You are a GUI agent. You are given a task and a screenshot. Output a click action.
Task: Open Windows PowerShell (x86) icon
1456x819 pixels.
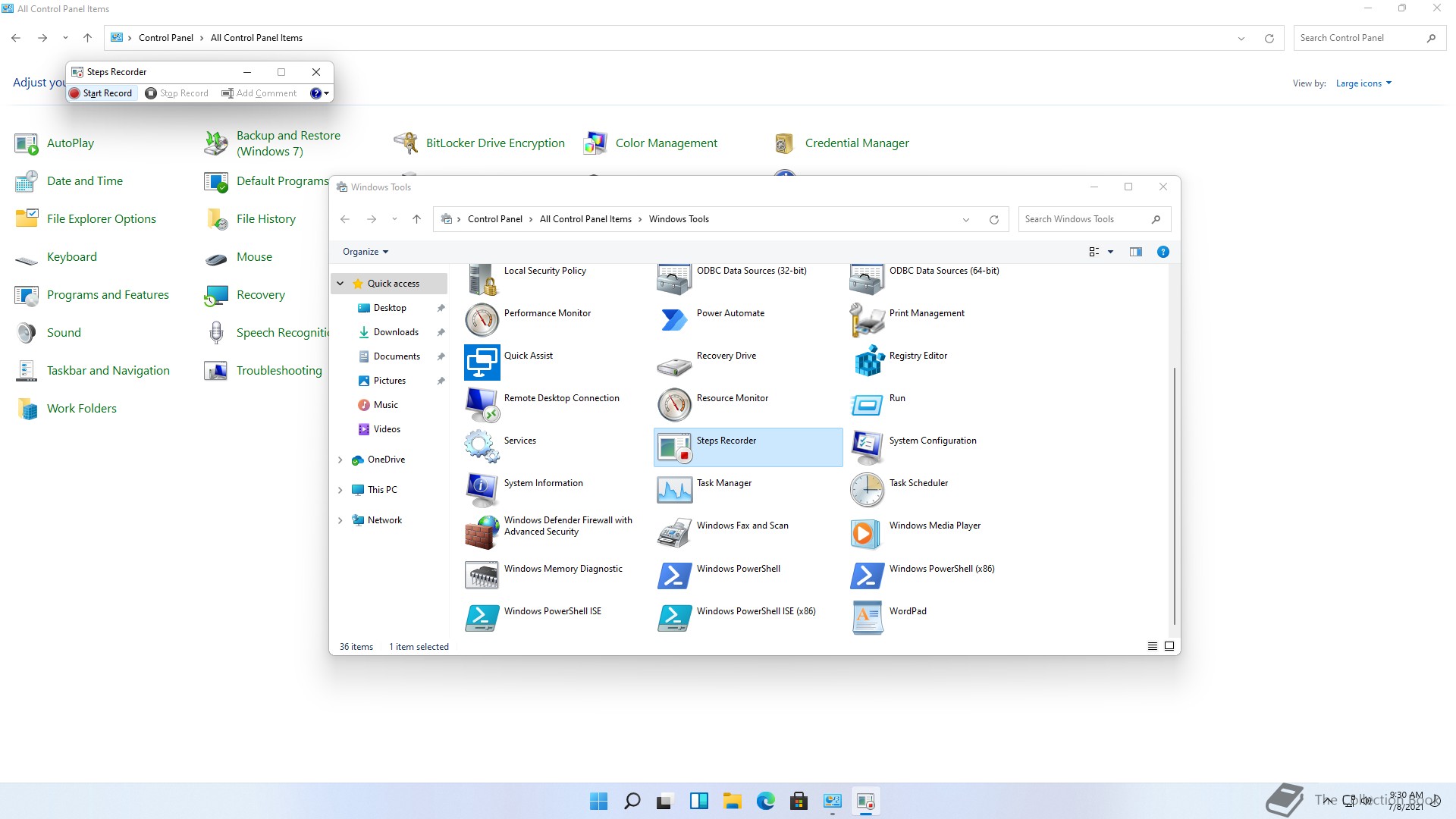point(867,576)
